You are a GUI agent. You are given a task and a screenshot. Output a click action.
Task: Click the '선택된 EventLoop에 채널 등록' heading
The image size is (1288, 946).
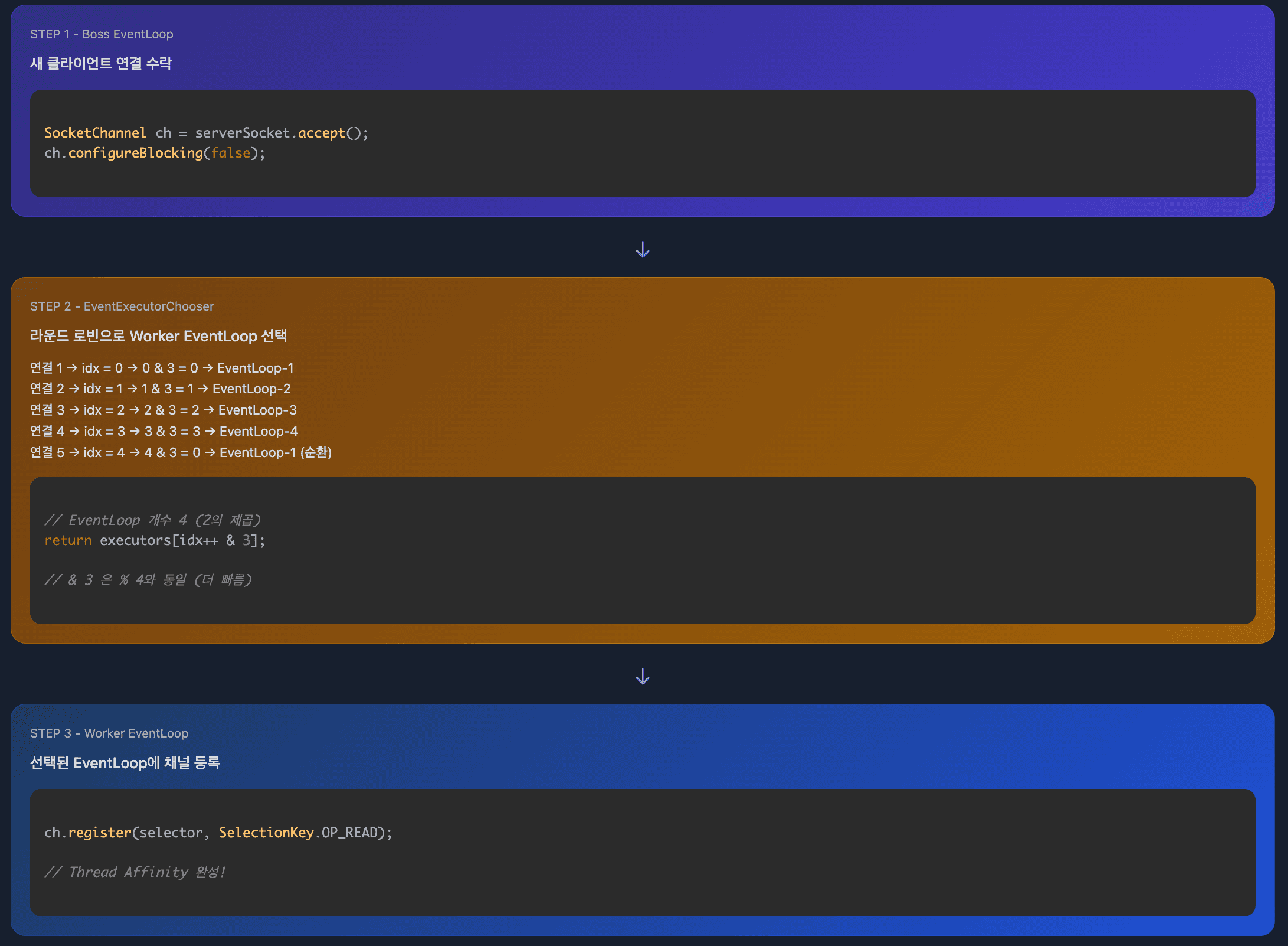pyautogui.click(x=125, y=763)
